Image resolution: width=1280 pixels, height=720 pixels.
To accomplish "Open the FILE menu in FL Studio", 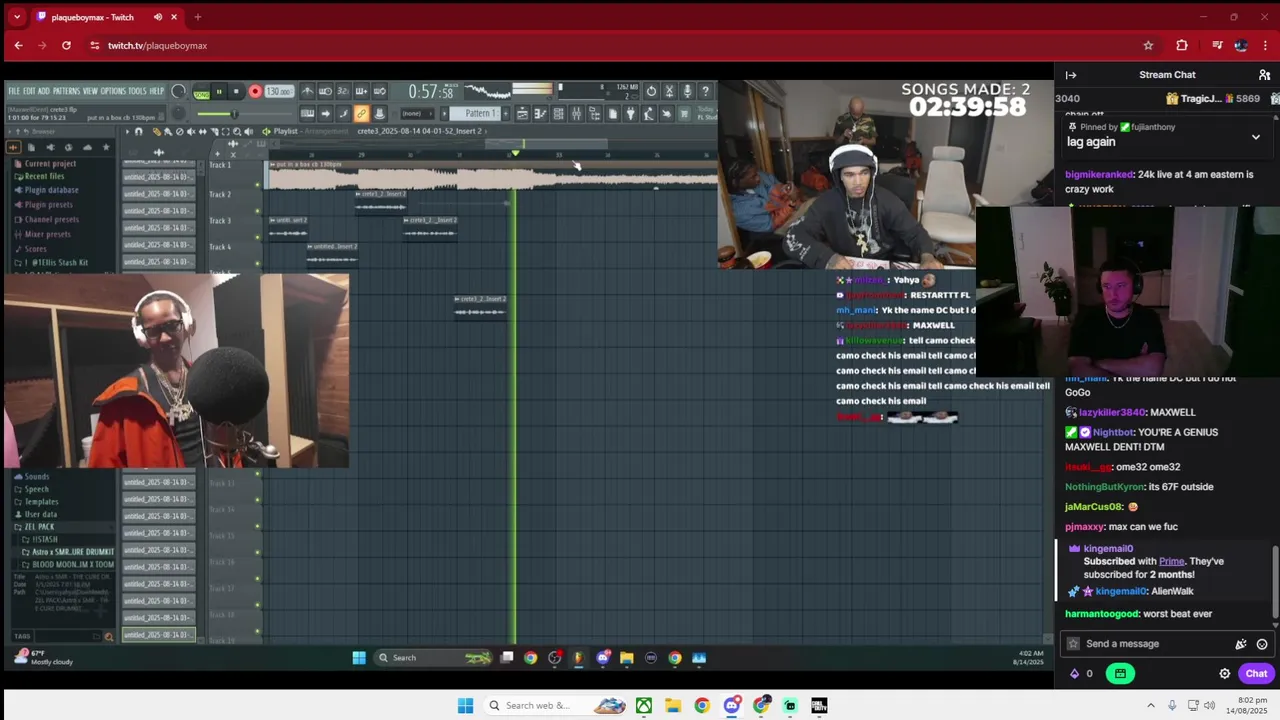I will (x=14, y=91).
